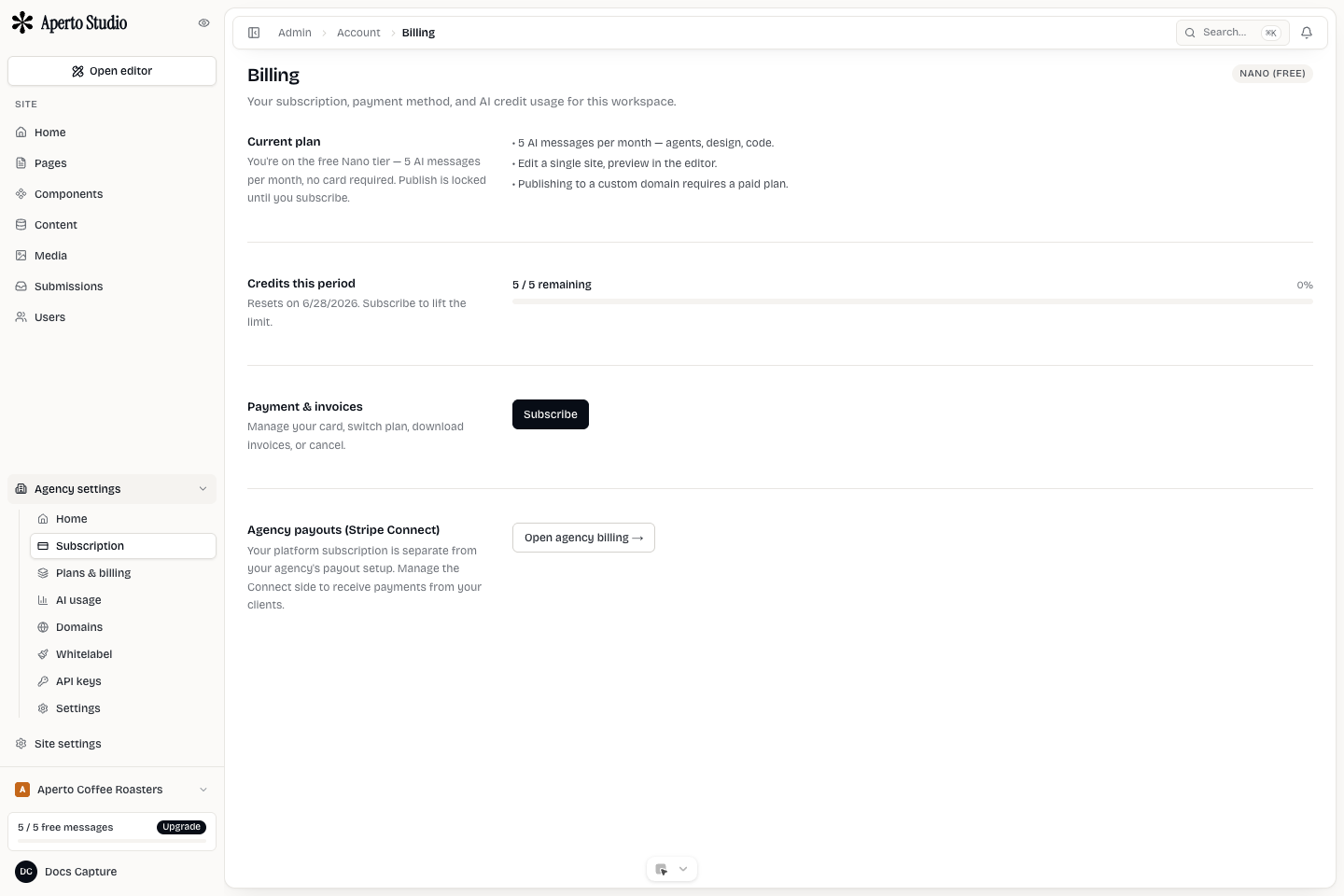Open the Submissions section
1344x896 pixels.
point(112,287)
